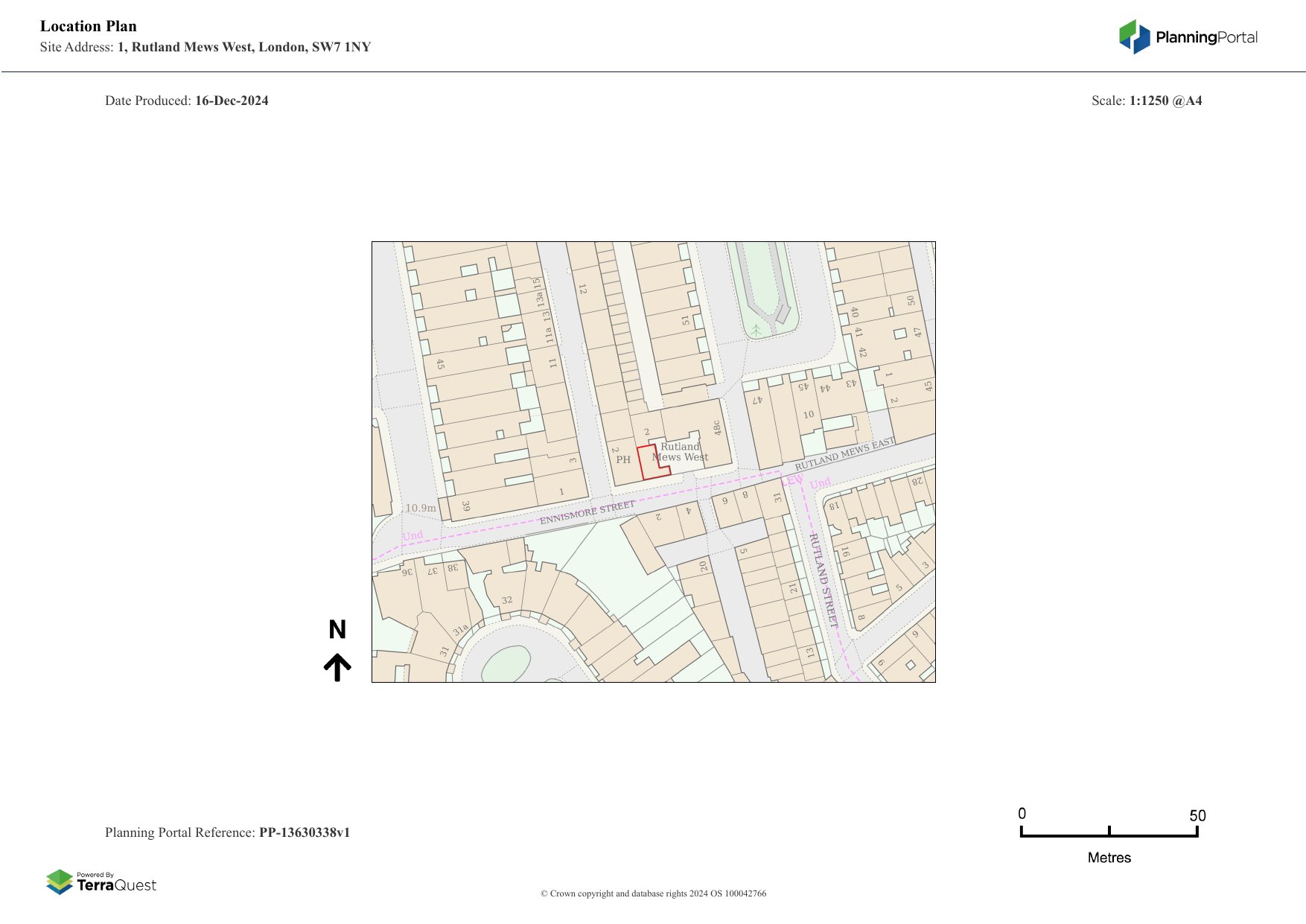Click the black north arrow symbol

[x=337, y=667]
